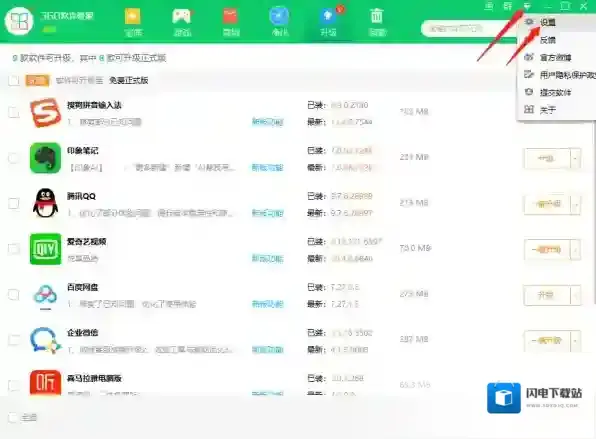Click the 爱奇艺视频 green QIY icon

point(45,249)
